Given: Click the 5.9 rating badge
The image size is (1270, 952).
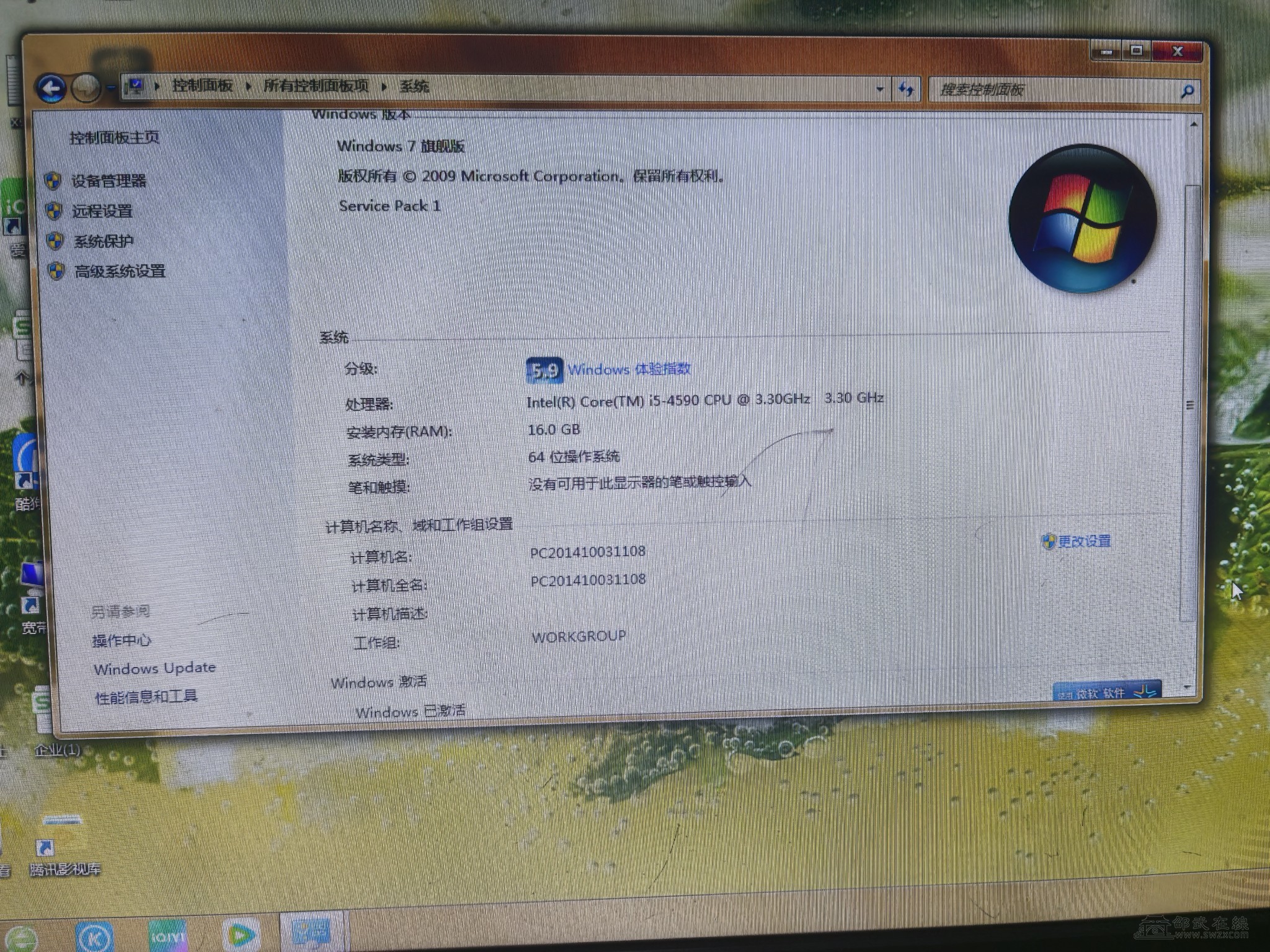Looking at the screenshot, I should pos(544,370).
